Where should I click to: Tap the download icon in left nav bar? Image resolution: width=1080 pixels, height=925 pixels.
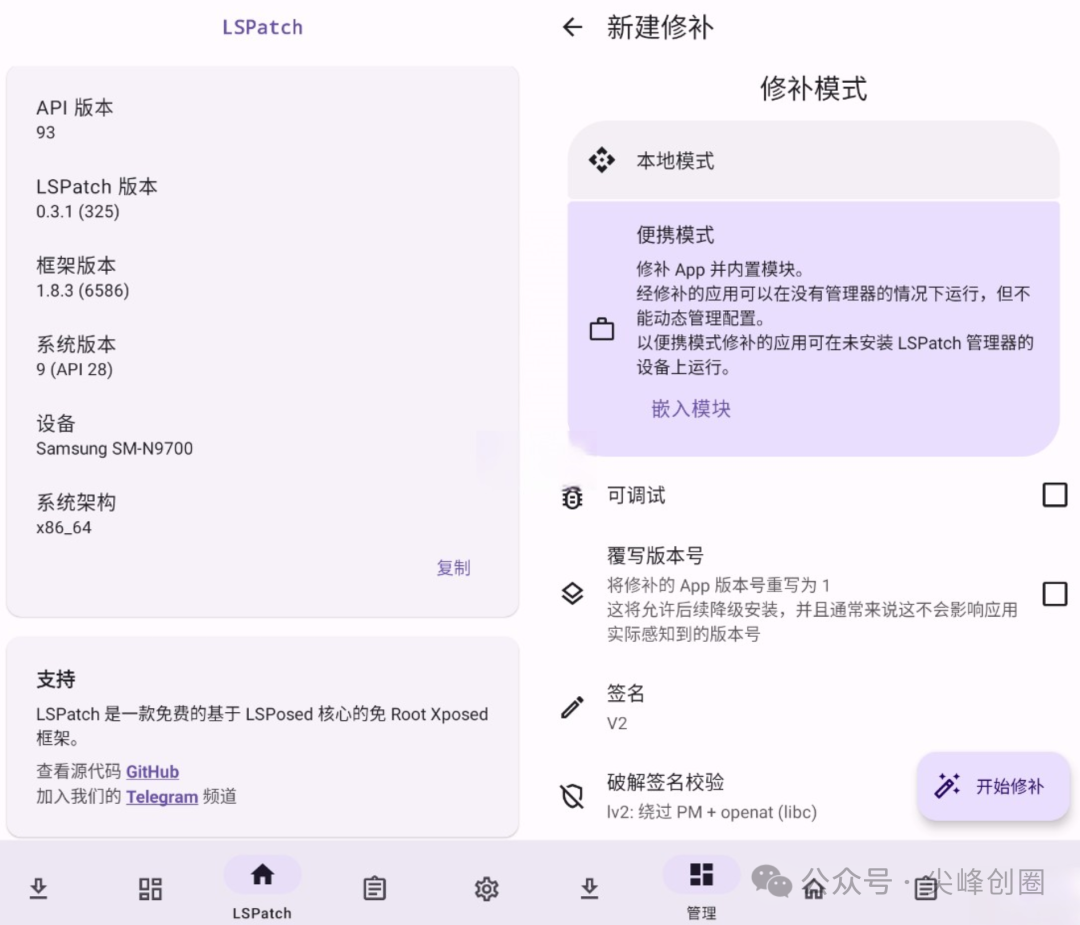coord(39,888)
